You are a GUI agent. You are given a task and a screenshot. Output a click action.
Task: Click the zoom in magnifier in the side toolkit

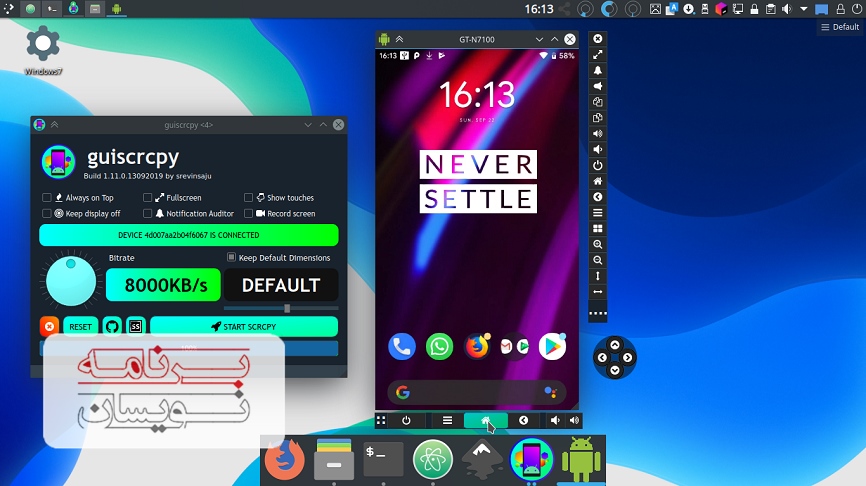click(598, 244)
